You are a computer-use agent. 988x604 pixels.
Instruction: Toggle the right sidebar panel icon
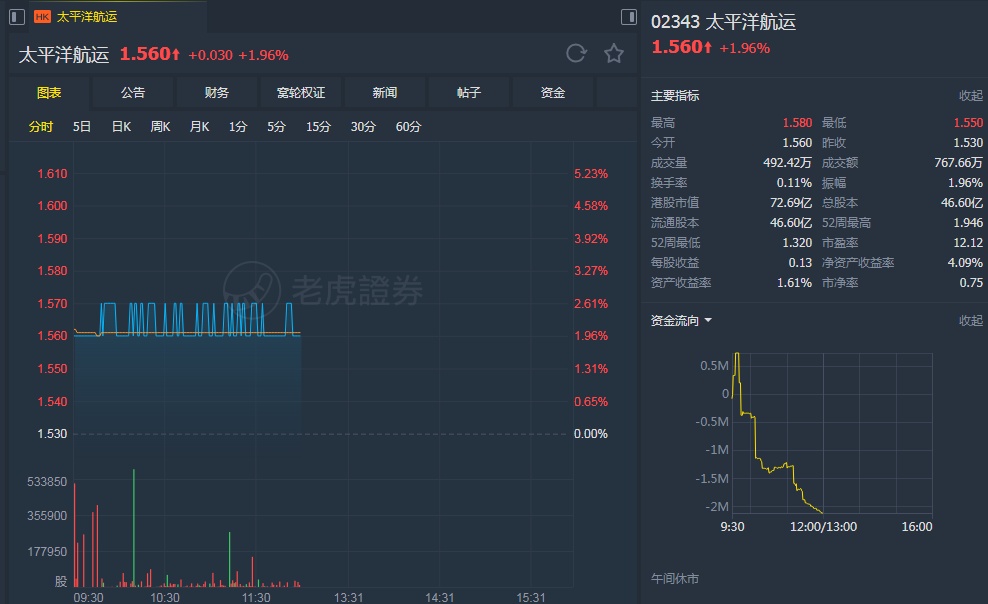click(629, 17)
